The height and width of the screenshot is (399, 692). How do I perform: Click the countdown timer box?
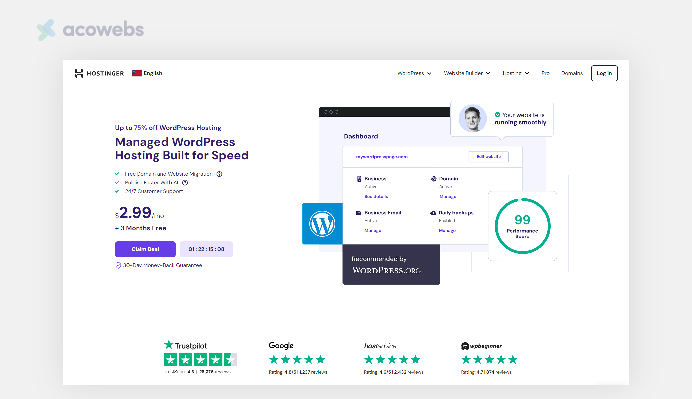(206, 249)
